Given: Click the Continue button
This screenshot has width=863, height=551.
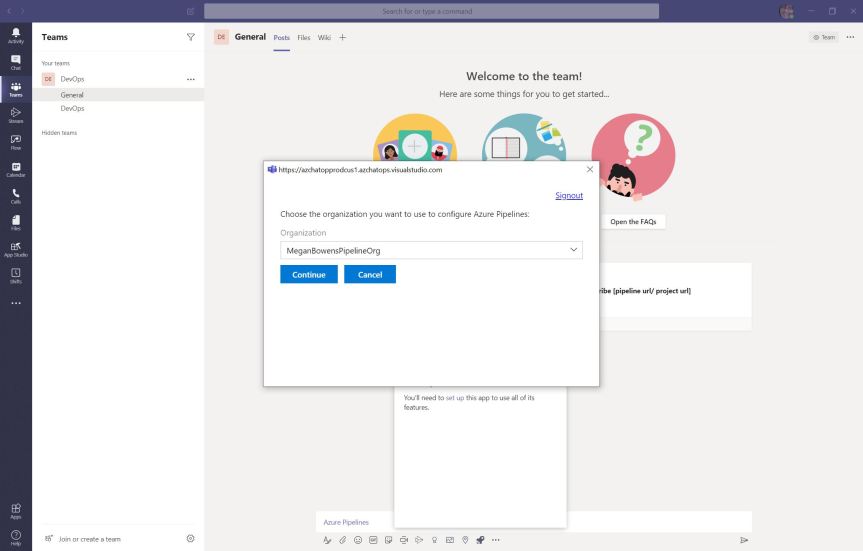Looking at the screenshot, I should (308, 274).
